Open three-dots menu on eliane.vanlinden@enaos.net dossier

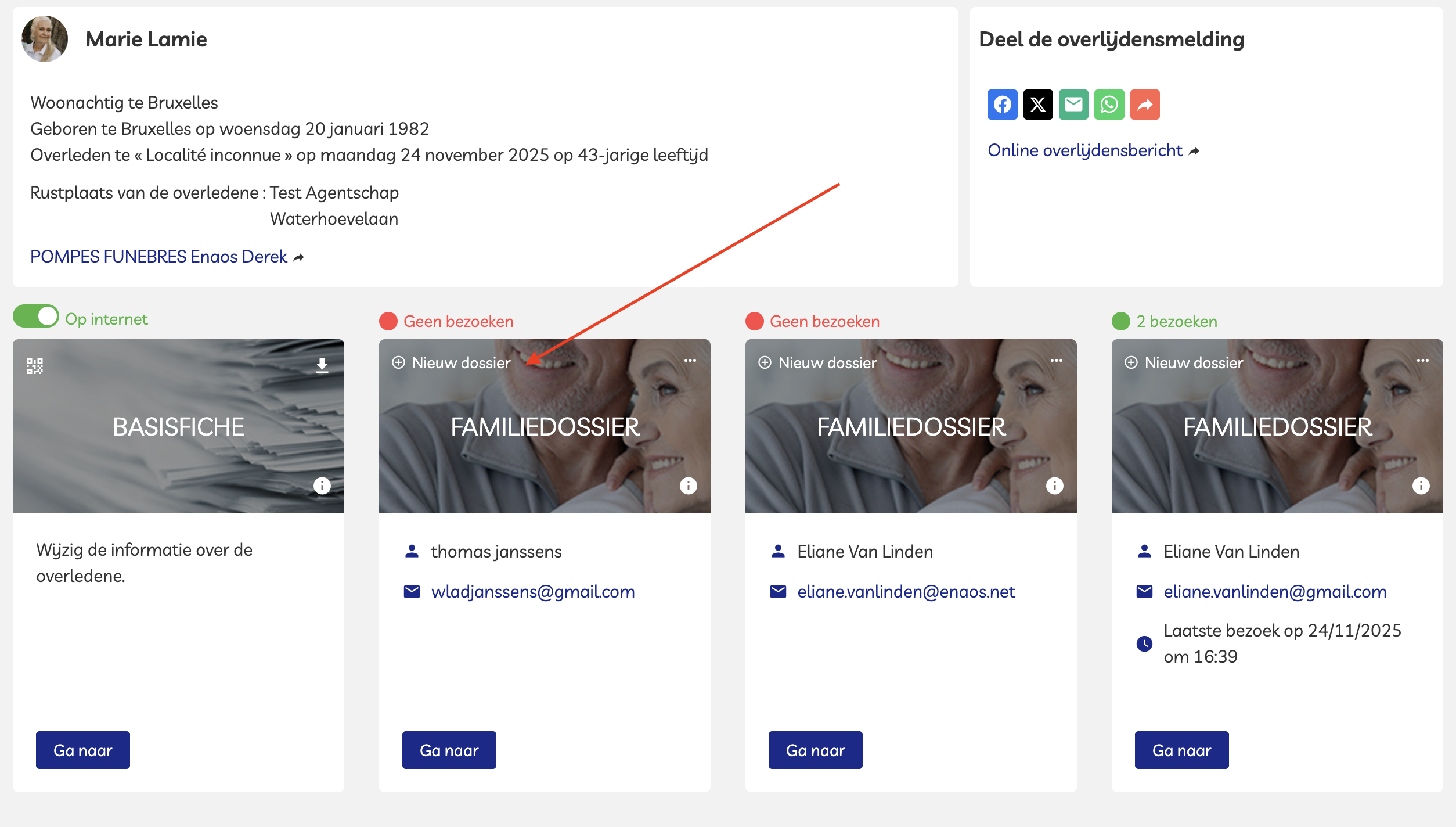click(1056, 361)
